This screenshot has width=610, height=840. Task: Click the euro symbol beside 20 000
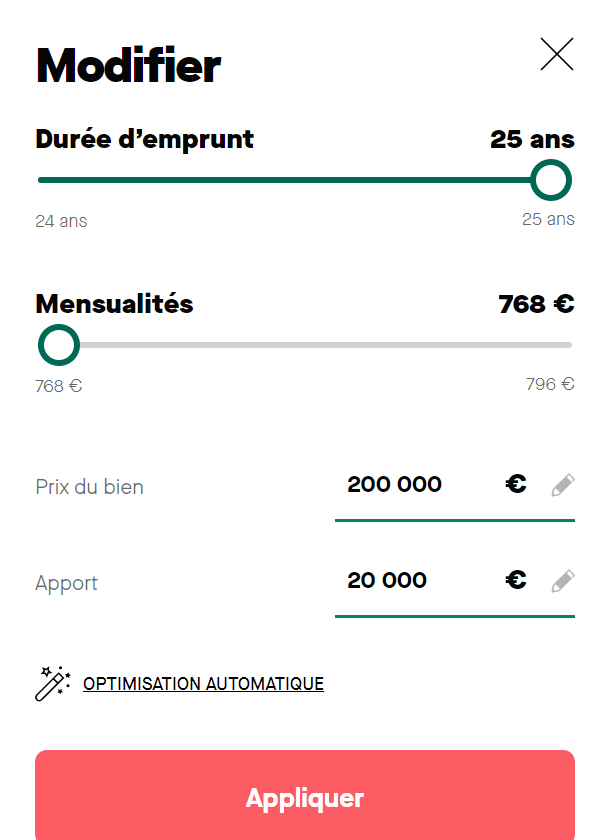515,580
